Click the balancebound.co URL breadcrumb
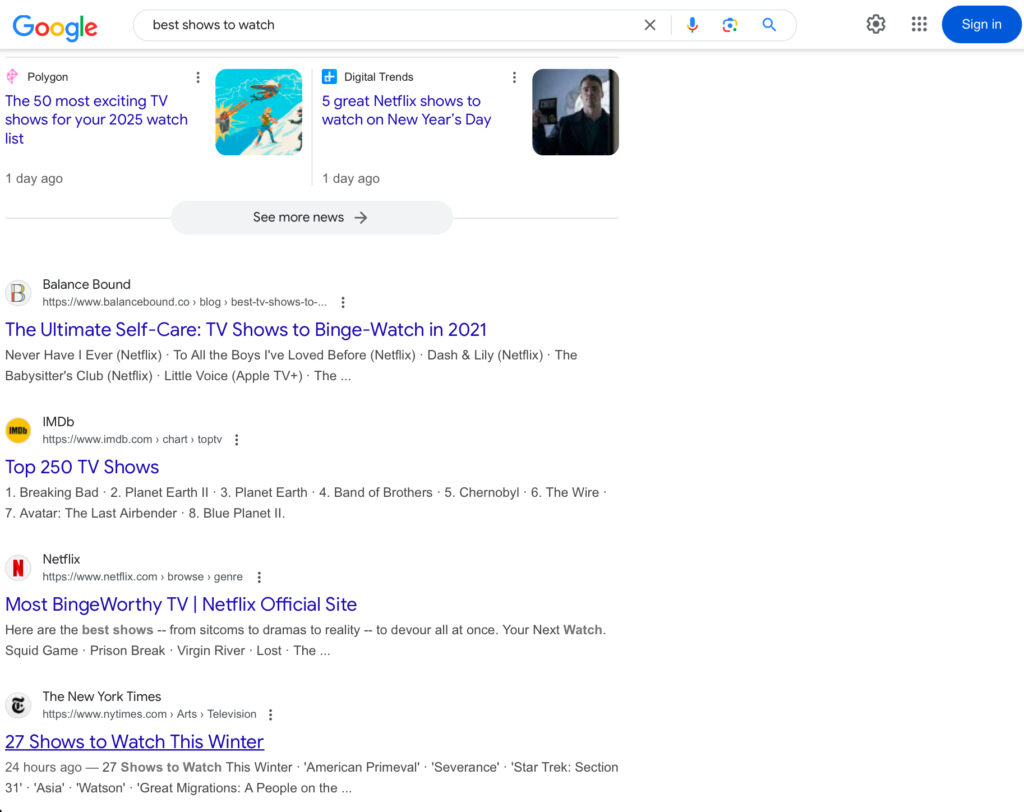 pyautogui.click(x=185, y=302)
